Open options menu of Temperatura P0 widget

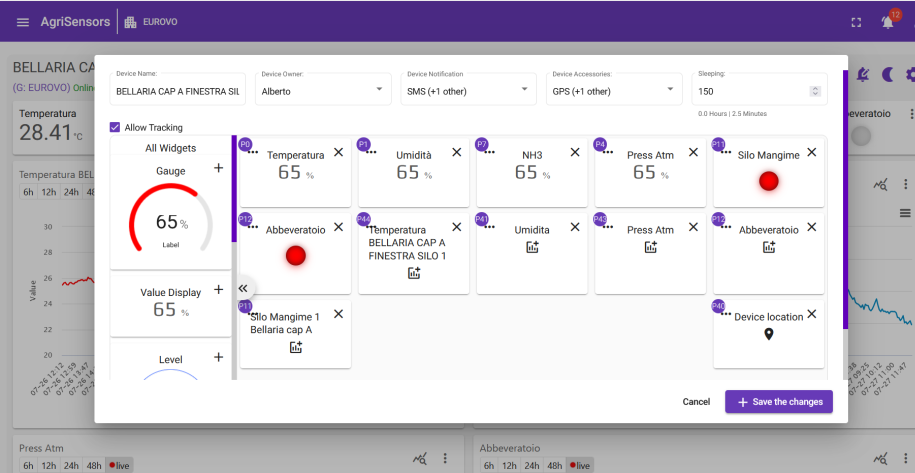click(253, 152)
